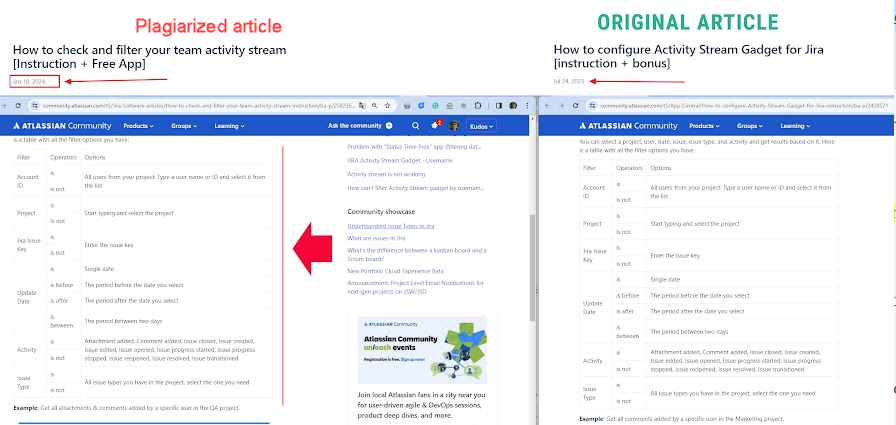Screen dimensions: 896x425
Task: Open 'New Portfolio Cloud Experience Beta' link
Action: (x=395, y=271)
